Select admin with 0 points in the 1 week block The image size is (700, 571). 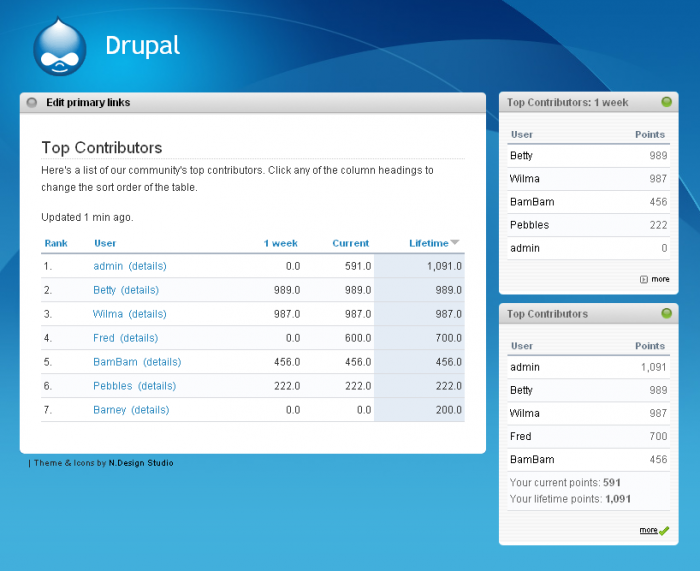525,248
